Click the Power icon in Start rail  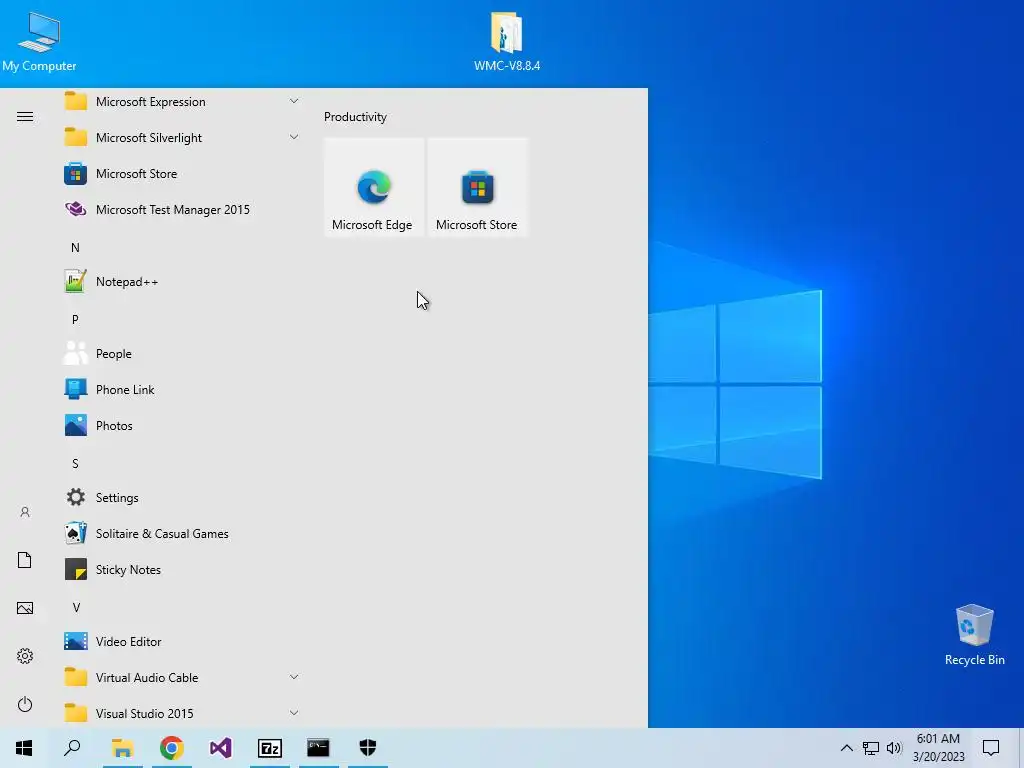click(25, 704)
